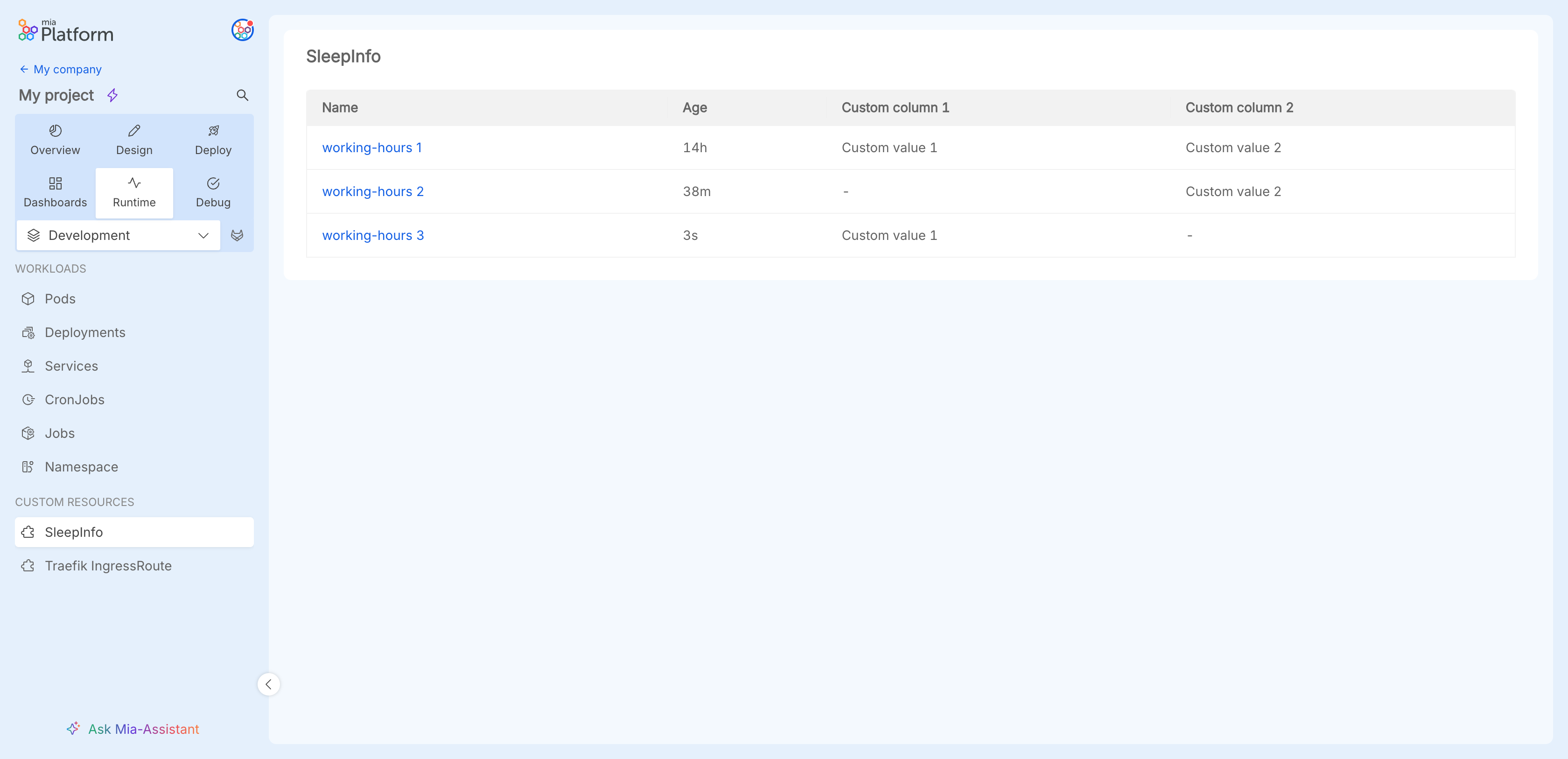1568x759 pixels.
Task: Open the working-hours 3 resource
Action: pos(372,236)
